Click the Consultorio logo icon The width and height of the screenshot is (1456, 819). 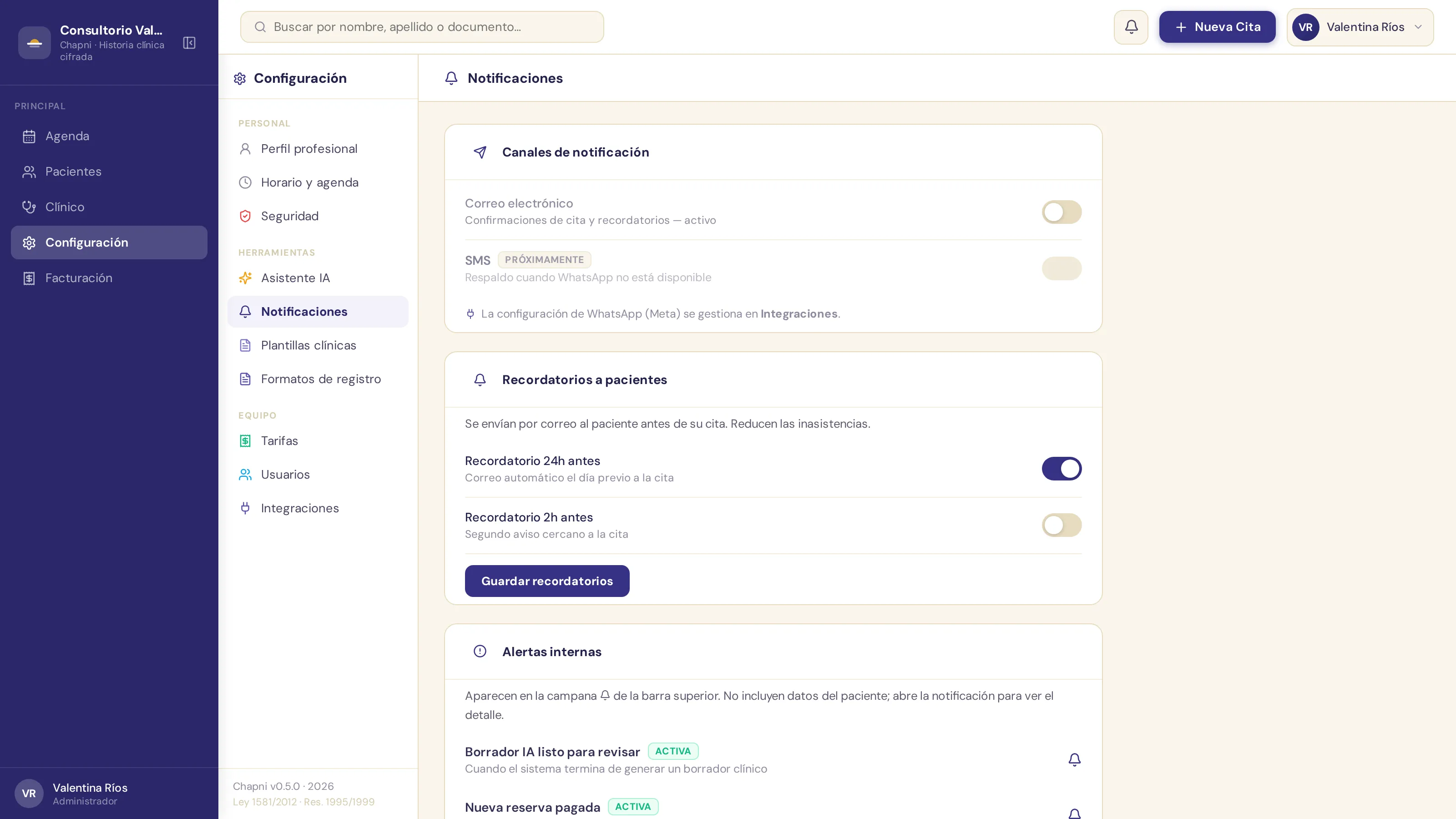click(35, 43)
